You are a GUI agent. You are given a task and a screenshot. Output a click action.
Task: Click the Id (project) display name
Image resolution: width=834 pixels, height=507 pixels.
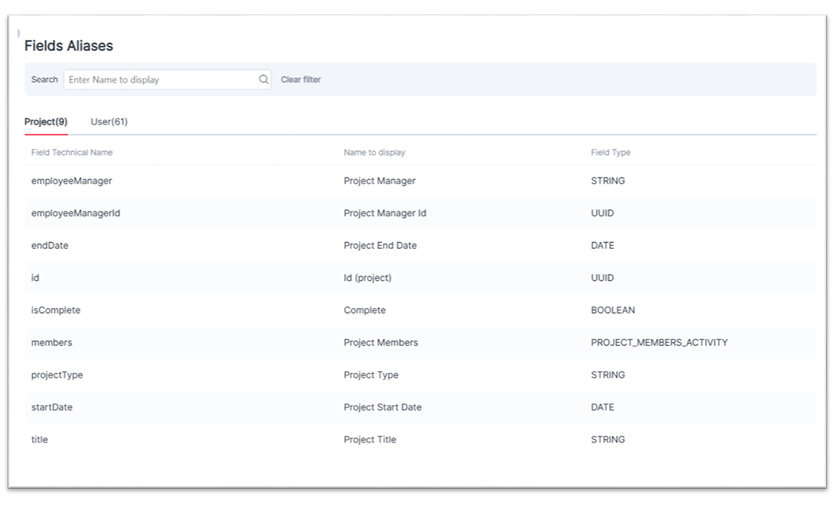tap(367, 278)
